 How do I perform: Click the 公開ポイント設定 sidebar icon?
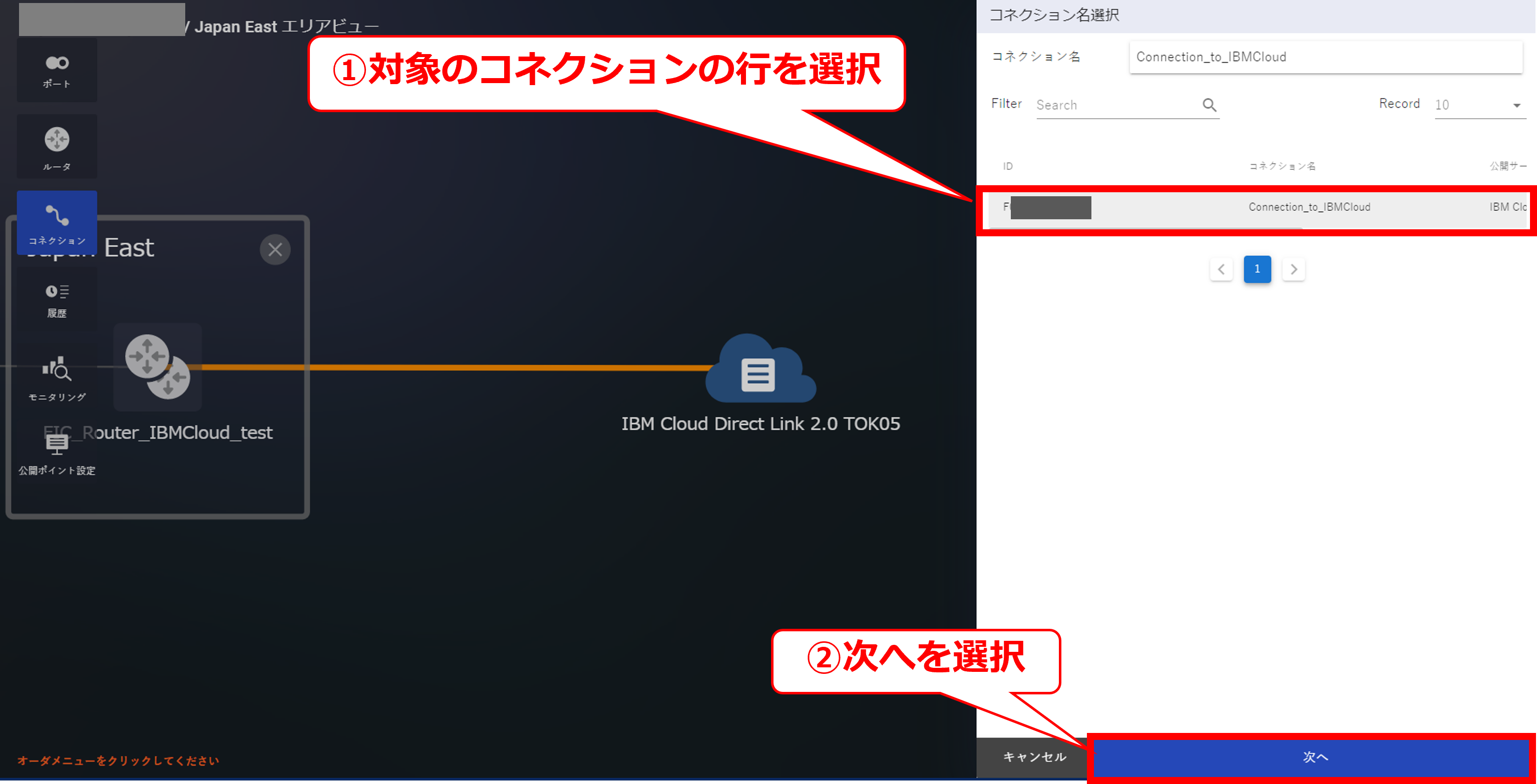point(57,454)
